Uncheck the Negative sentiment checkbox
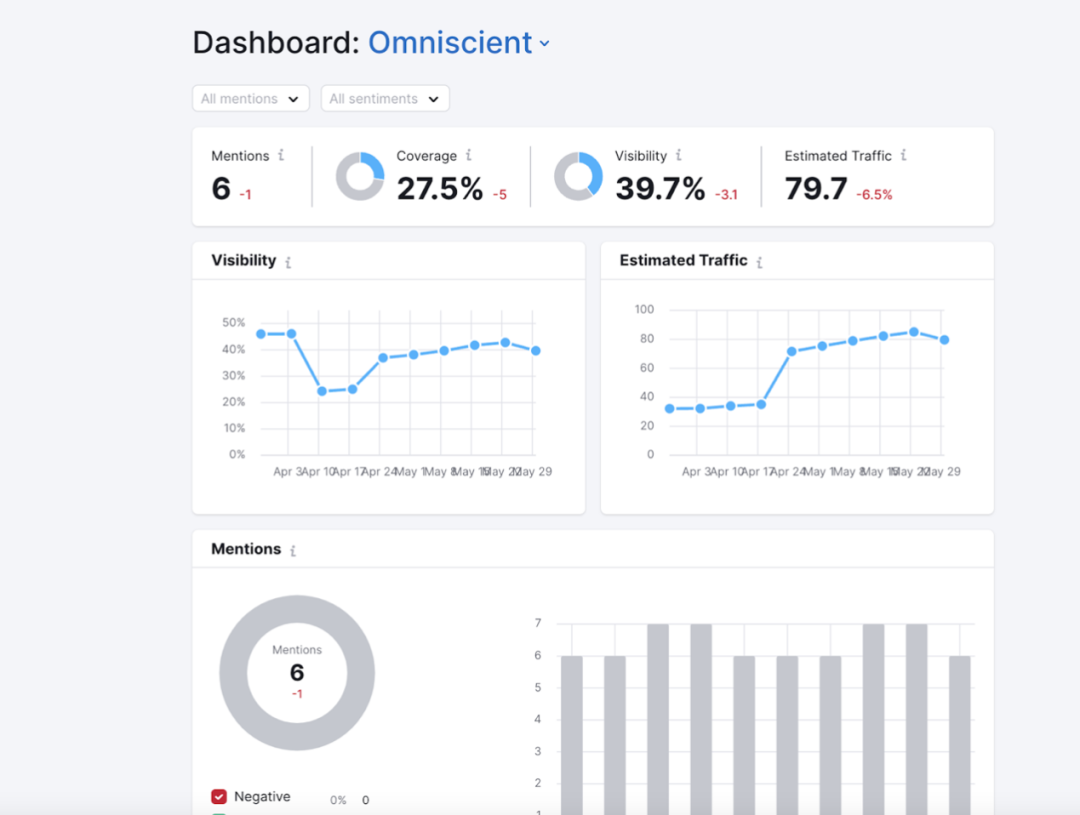The height and width of the screenshot is (815, 1080). point(219,797)
